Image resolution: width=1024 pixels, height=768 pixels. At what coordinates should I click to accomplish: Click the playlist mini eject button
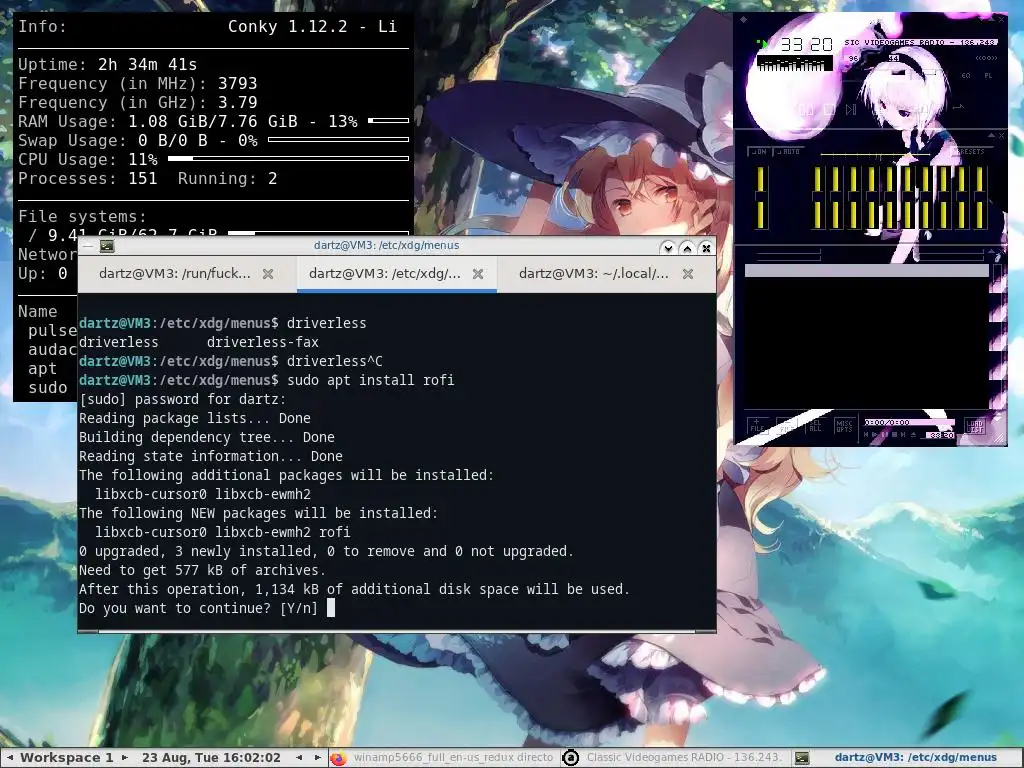coord(913,434)
